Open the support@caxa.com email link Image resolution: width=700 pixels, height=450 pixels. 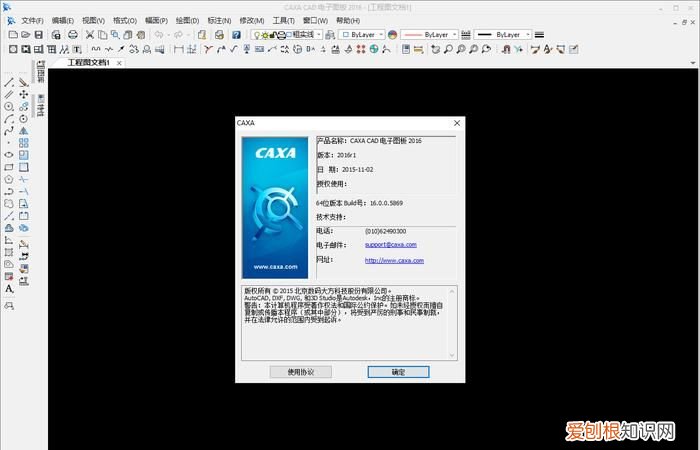click(391, 245)
